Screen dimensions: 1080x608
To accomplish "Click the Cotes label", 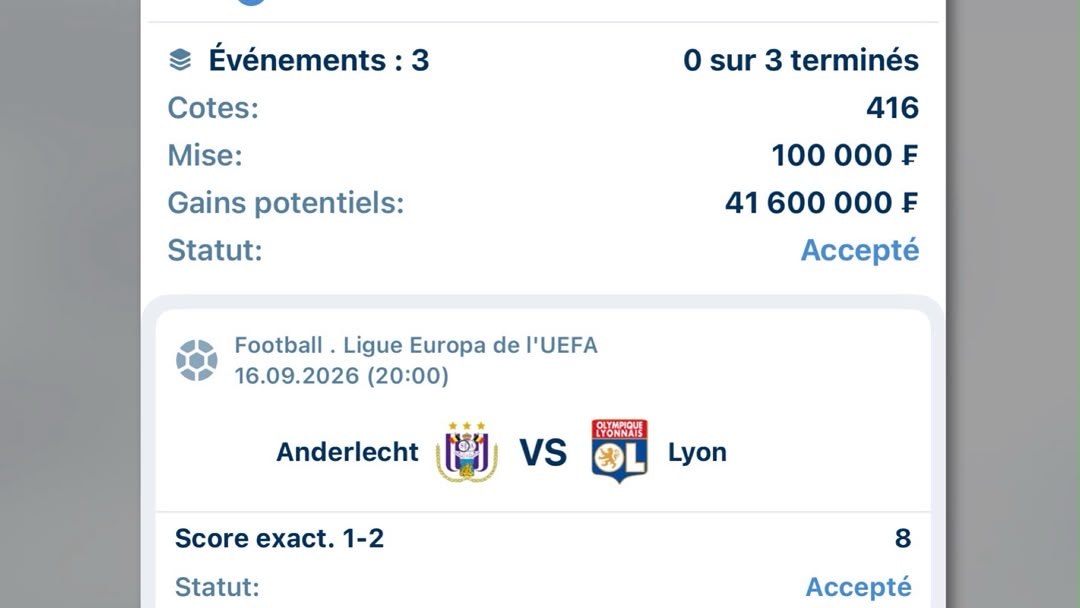I will (x=213, y=108).
